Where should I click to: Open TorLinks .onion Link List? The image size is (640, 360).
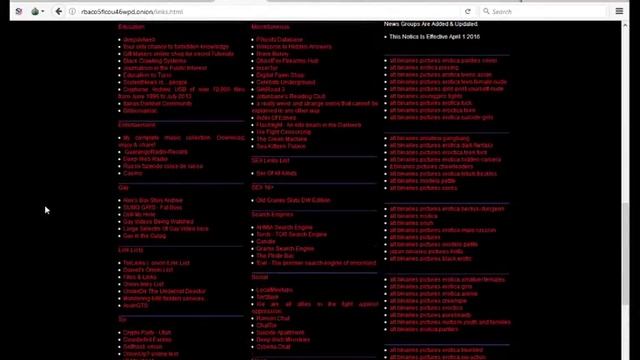pos(156,263)
